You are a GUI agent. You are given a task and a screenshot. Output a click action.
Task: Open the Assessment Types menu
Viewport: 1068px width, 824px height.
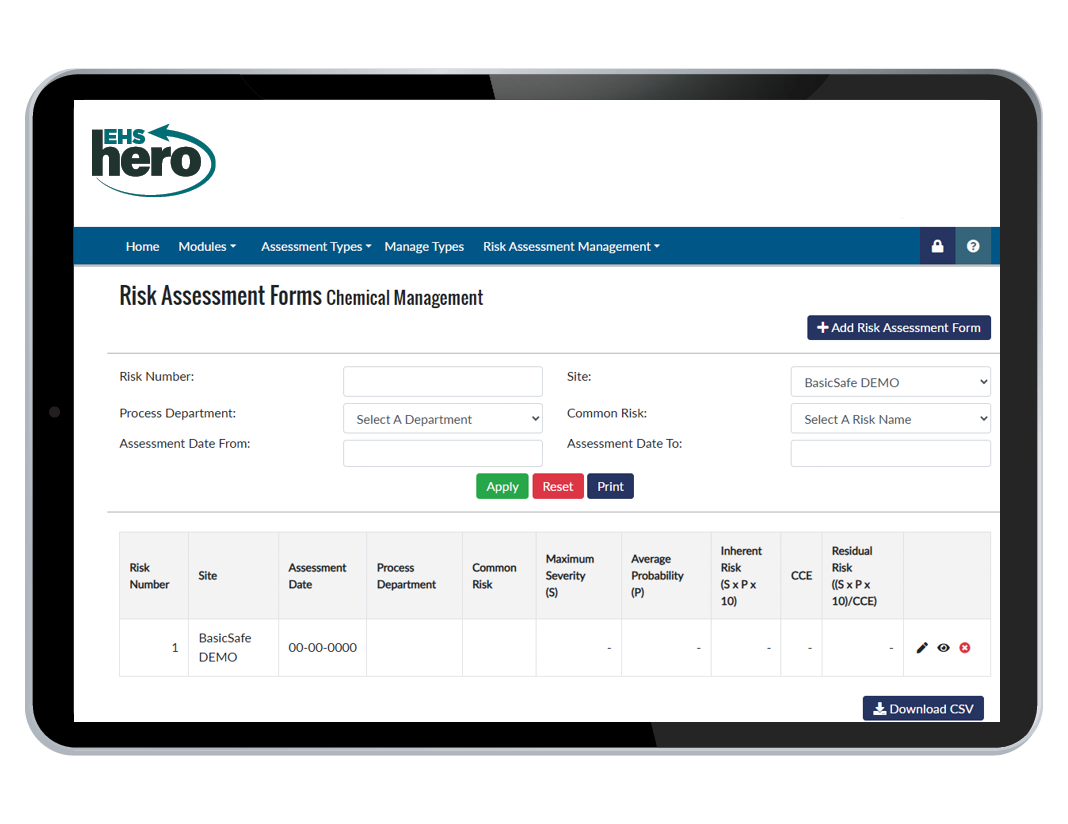coord(315,246)
